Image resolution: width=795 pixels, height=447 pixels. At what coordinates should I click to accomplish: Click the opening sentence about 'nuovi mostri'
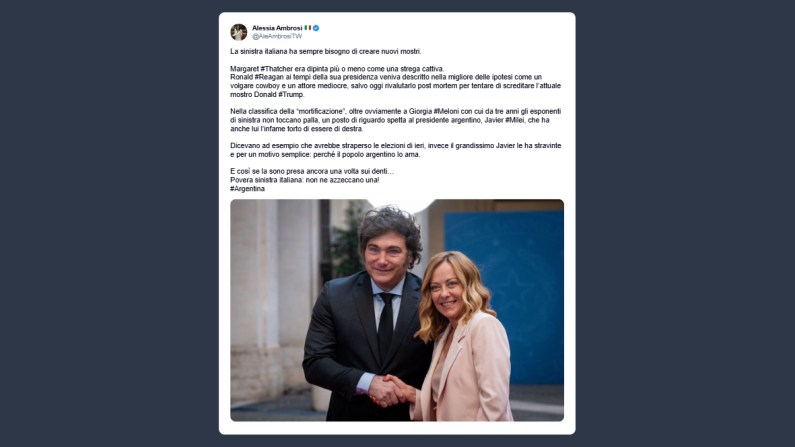click(326, 52)
